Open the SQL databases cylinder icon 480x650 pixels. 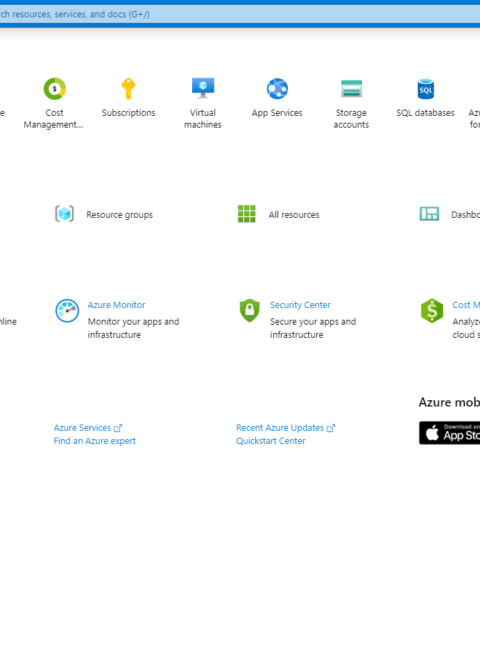426,89
